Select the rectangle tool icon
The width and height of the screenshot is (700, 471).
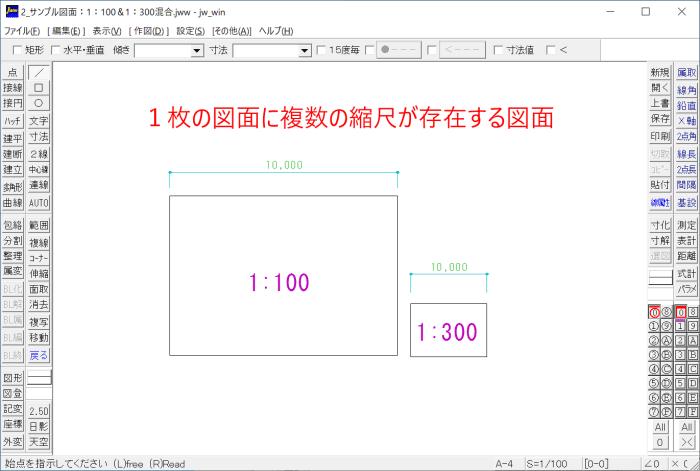(x=39, y=88)
